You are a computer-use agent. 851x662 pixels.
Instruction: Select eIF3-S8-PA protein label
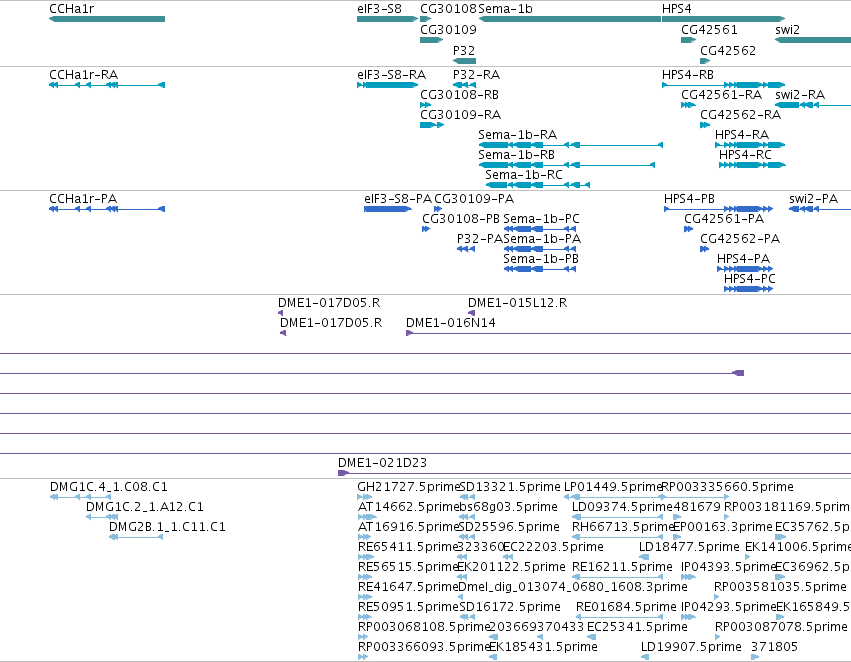(398, 199)
